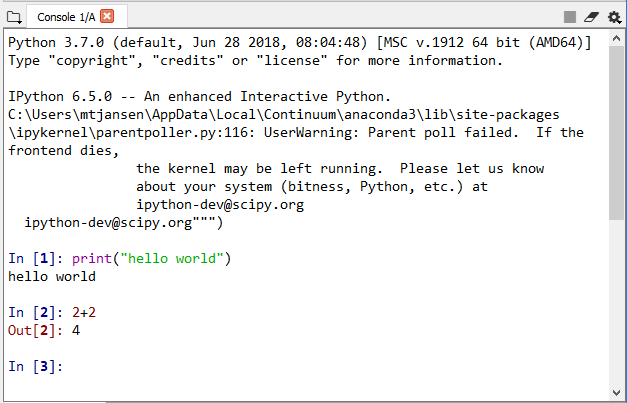Close the Console 1/A tab

click(107, 16)
